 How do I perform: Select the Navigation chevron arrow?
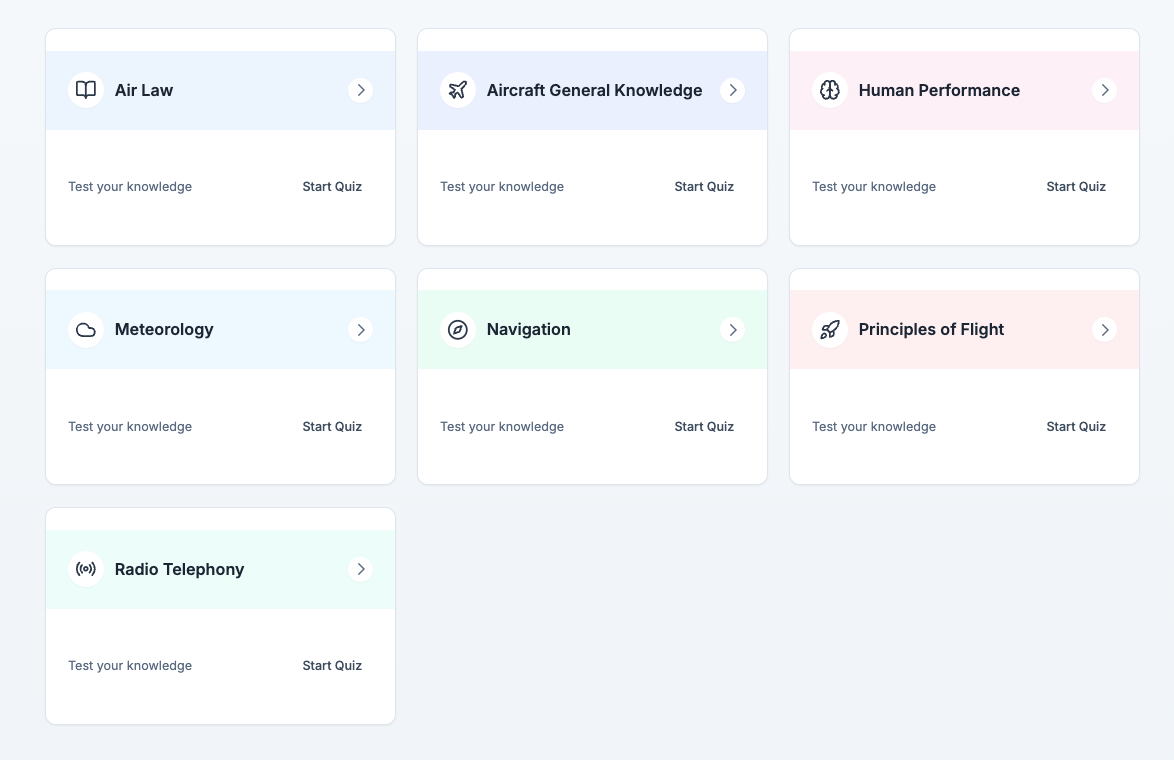[x=732, y=330]
